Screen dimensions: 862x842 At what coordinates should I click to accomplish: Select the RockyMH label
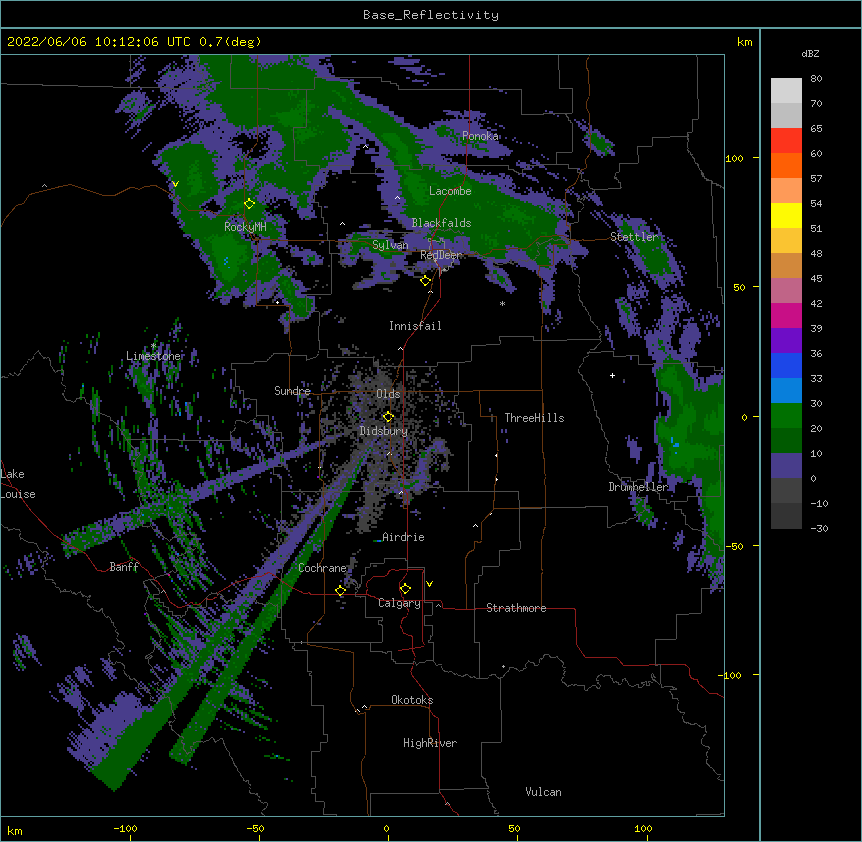pos(245,227)
